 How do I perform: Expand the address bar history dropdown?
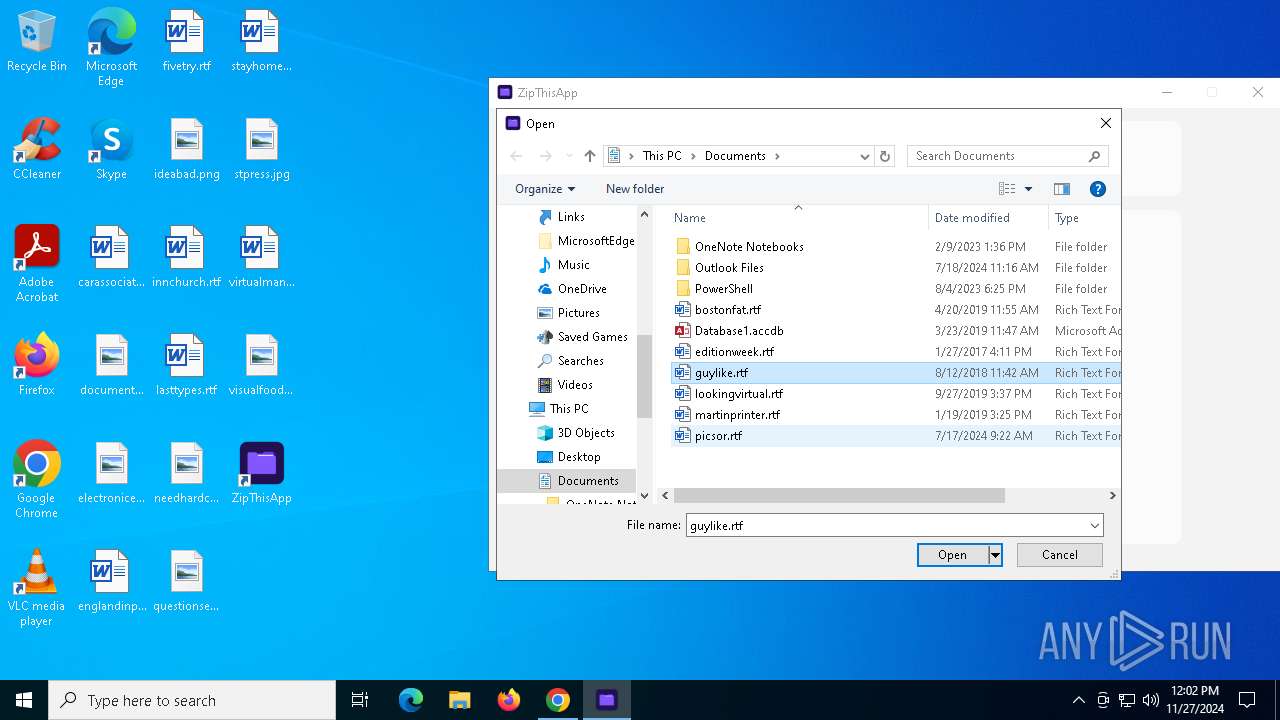[865, 156]
